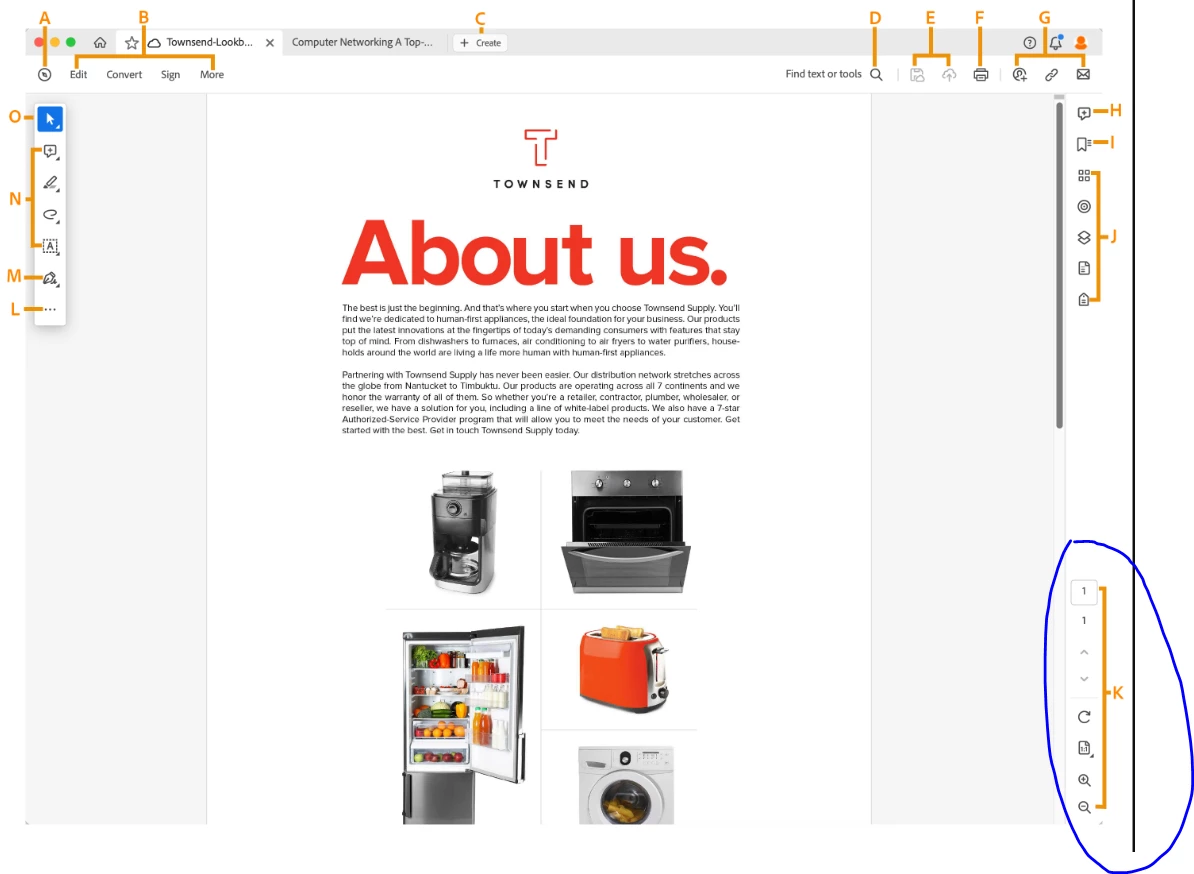Open the document page panel icon
Screen dimensions: 1194x874
[1084, 268]
